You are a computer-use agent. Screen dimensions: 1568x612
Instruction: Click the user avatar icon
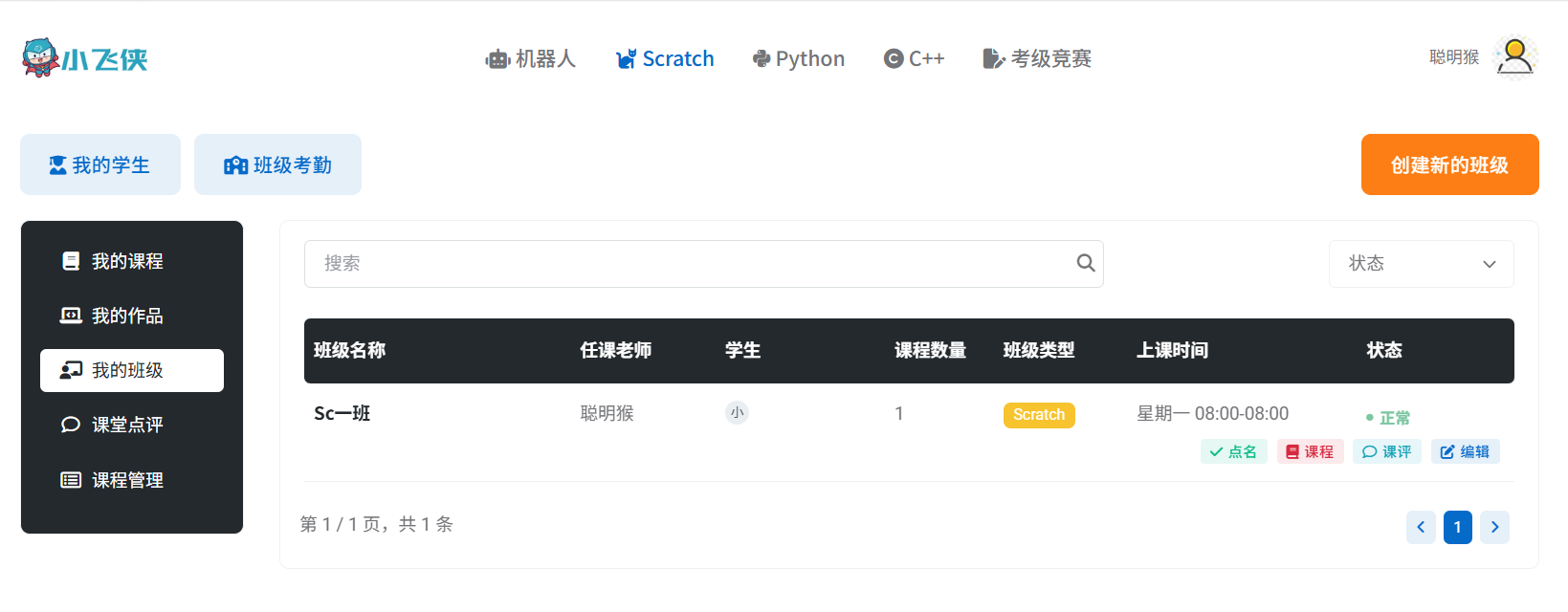pos(1515,57)
